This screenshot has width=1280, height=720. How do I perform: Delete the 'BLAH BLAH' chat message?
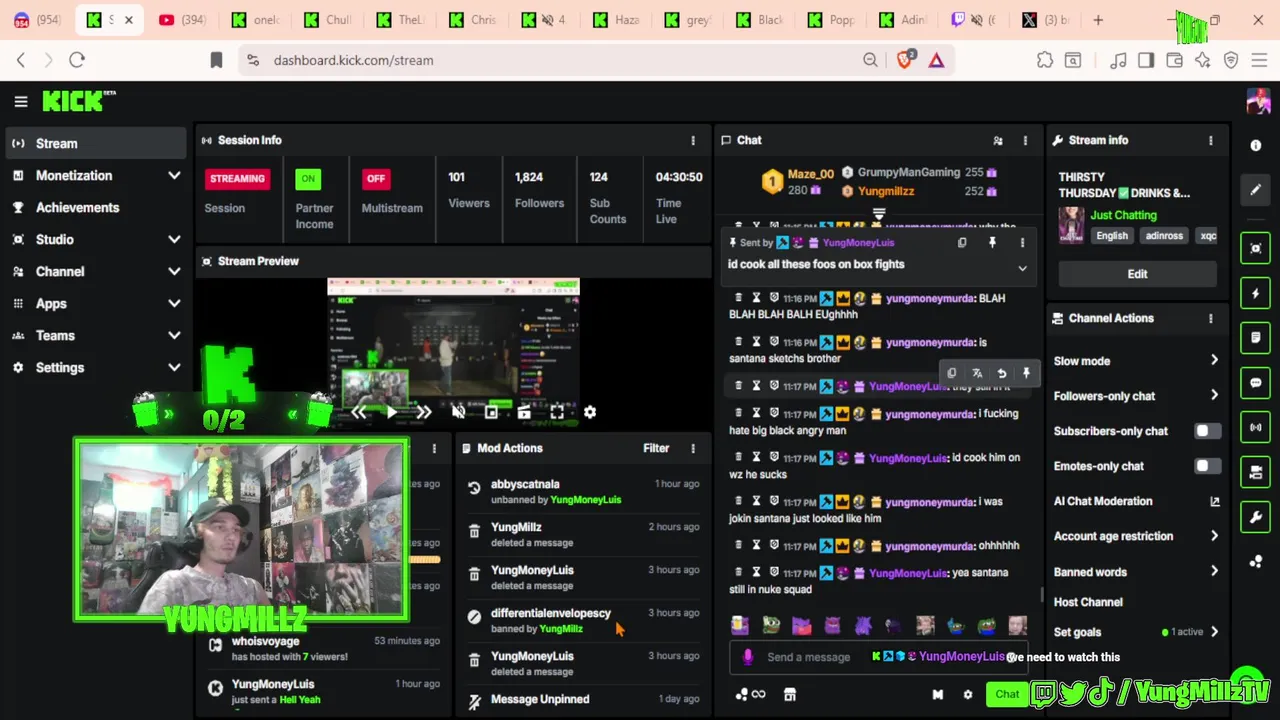(x=739, y=298)
